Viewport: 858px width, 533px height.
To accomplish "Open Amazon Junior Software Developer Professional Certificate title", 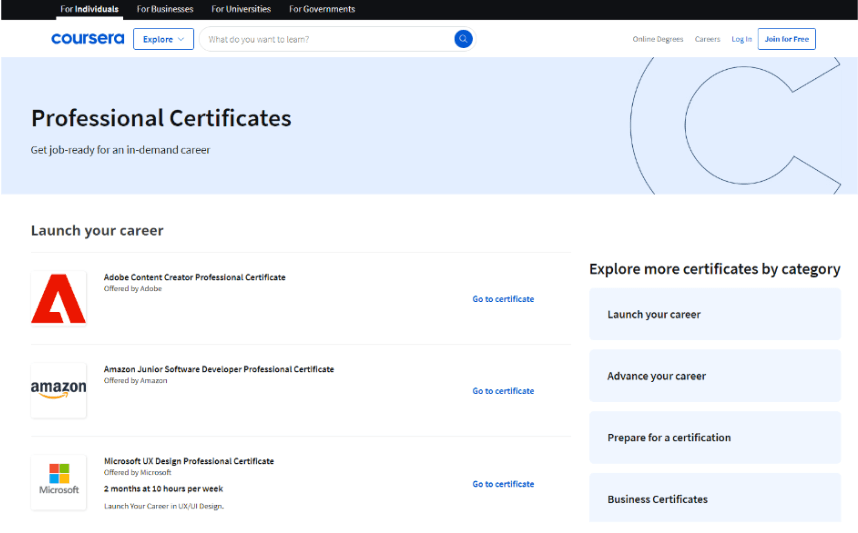I will pyautogui.click(x=219, y=369).
